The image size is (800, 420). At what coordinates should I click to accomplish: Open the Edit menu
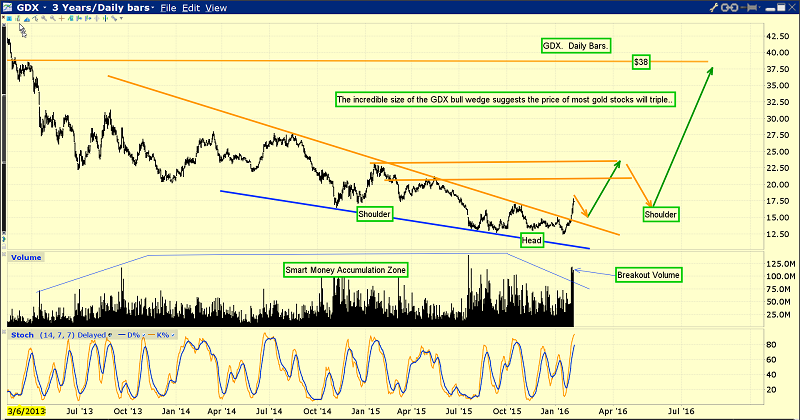pyautogui.click(x=191, y=8)
